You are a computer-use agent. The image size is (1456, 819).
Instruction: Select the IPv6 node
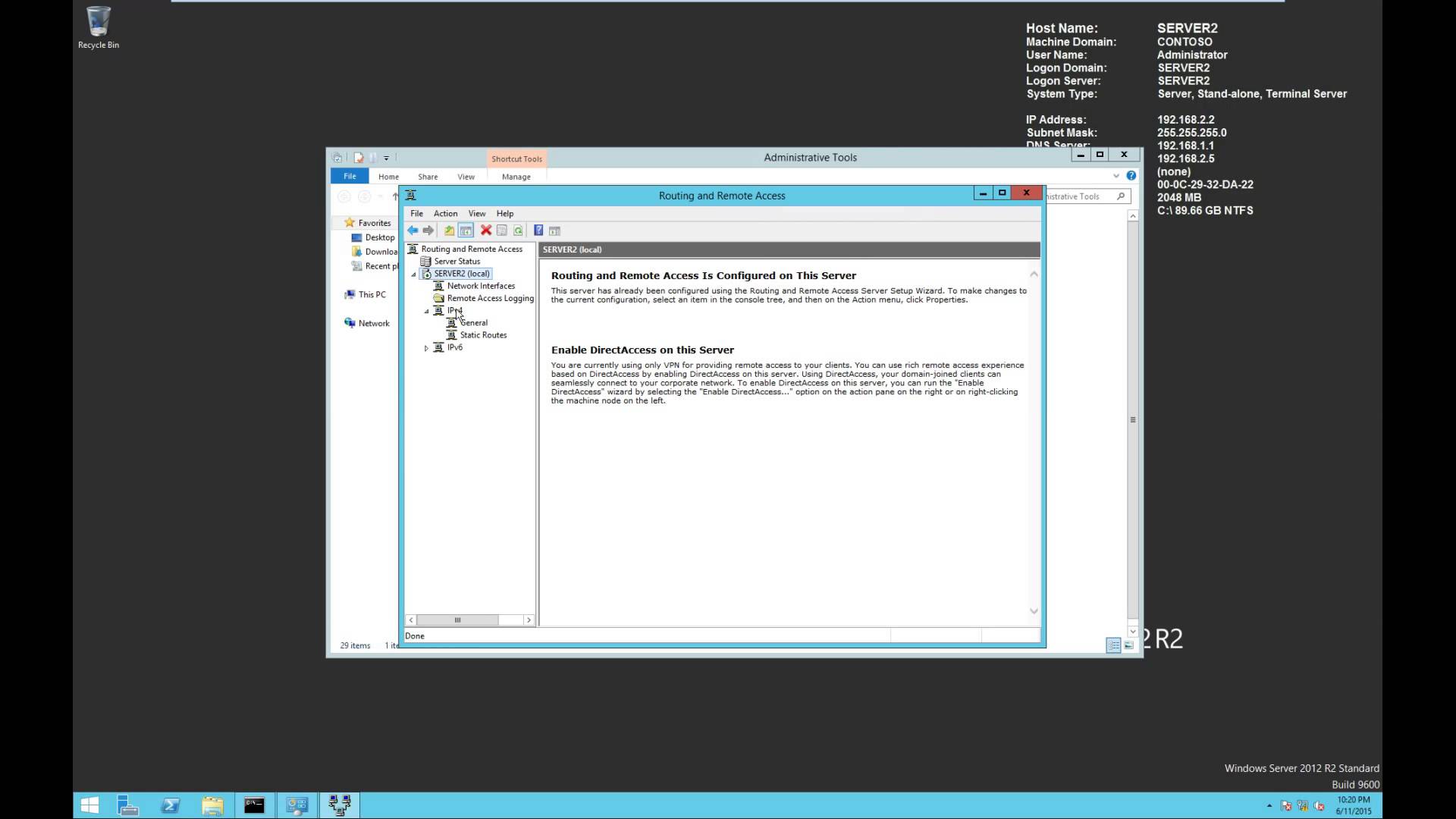tap(454, 347)
